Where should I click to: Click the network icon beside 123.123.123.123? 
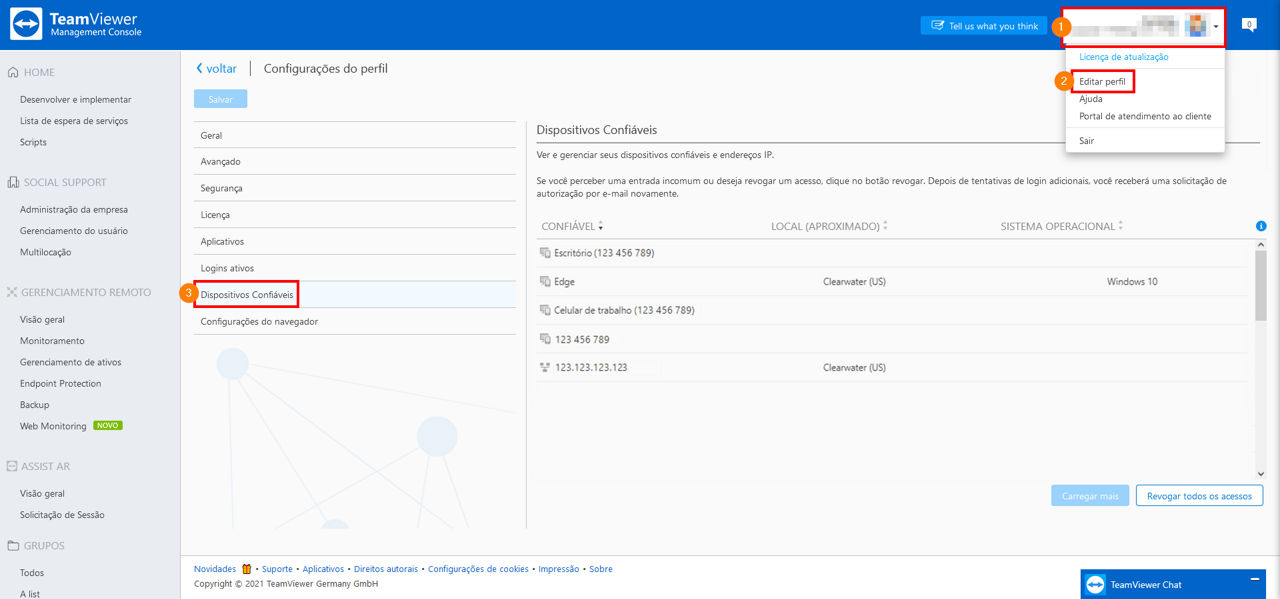(x=545, y=367)
